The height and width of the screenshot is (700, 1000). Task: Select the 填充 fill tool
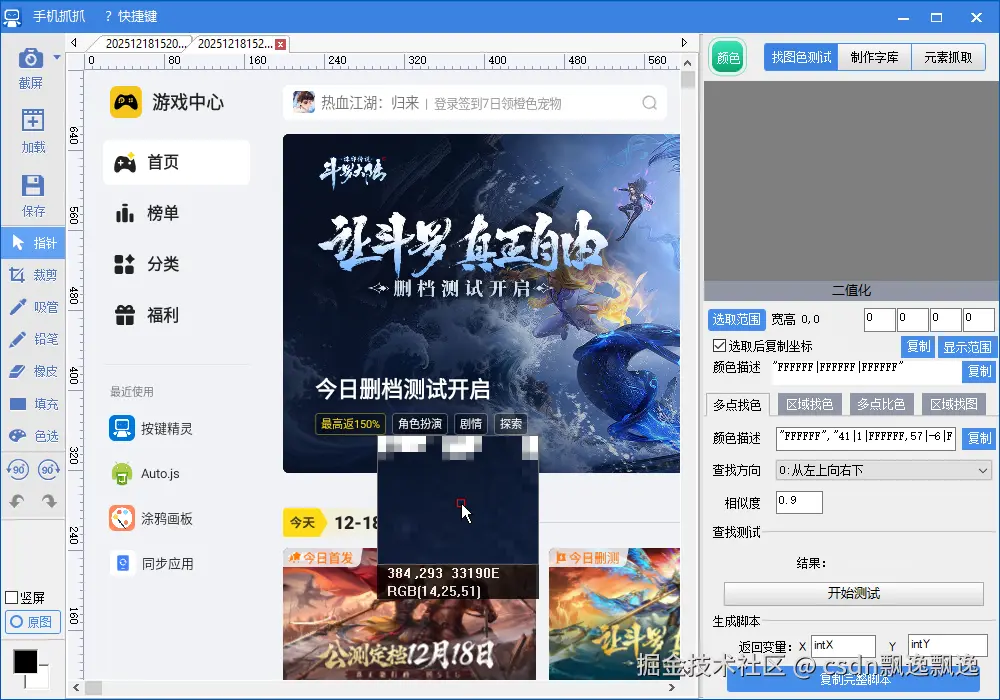coord(33,404)
